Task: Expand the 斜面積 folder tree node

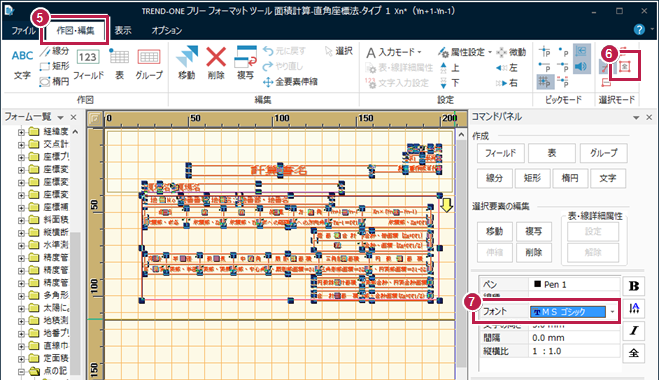Action: point(21,220)
